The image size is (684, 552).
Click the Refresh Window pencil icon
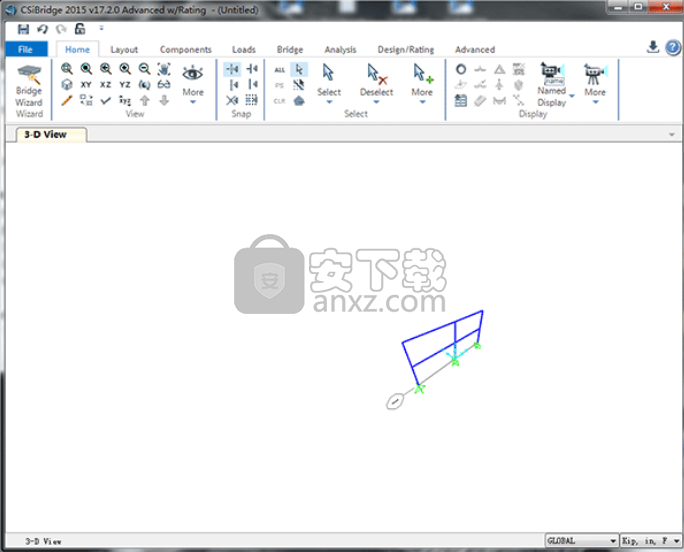coord(67,101)
